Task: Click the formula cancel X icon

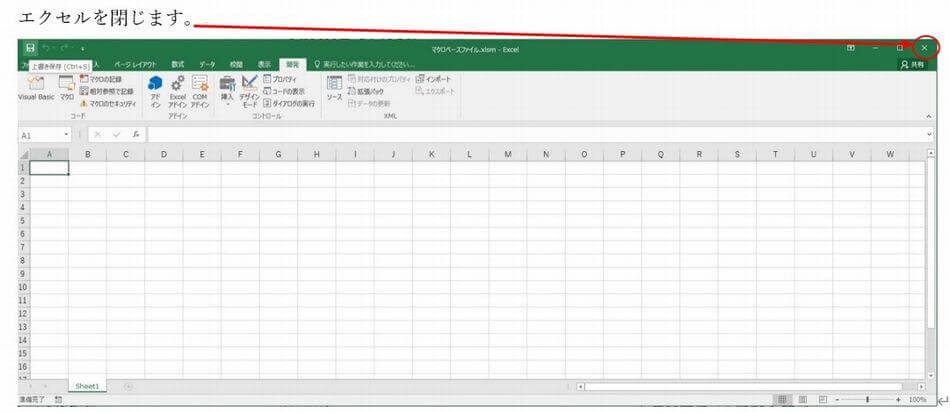Action: click(x=98, y=135)
